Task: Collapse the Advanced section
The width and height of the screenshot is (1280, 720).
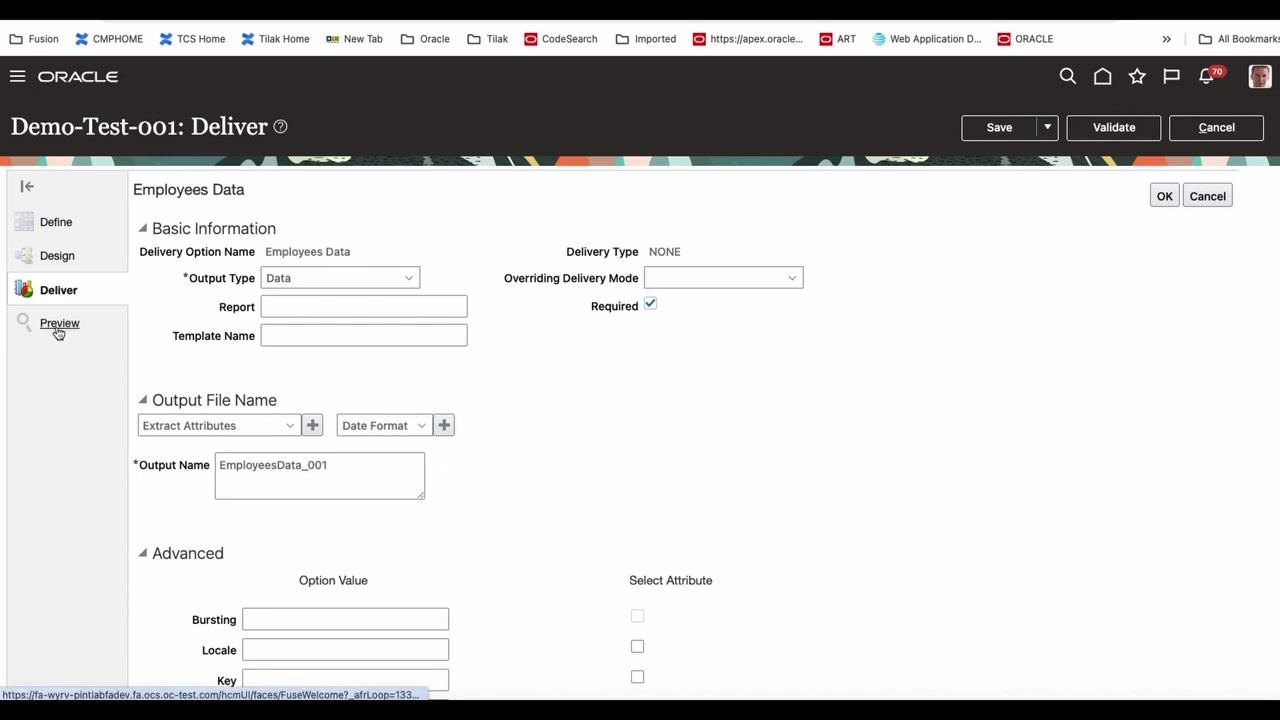Action: coord(143,553)
